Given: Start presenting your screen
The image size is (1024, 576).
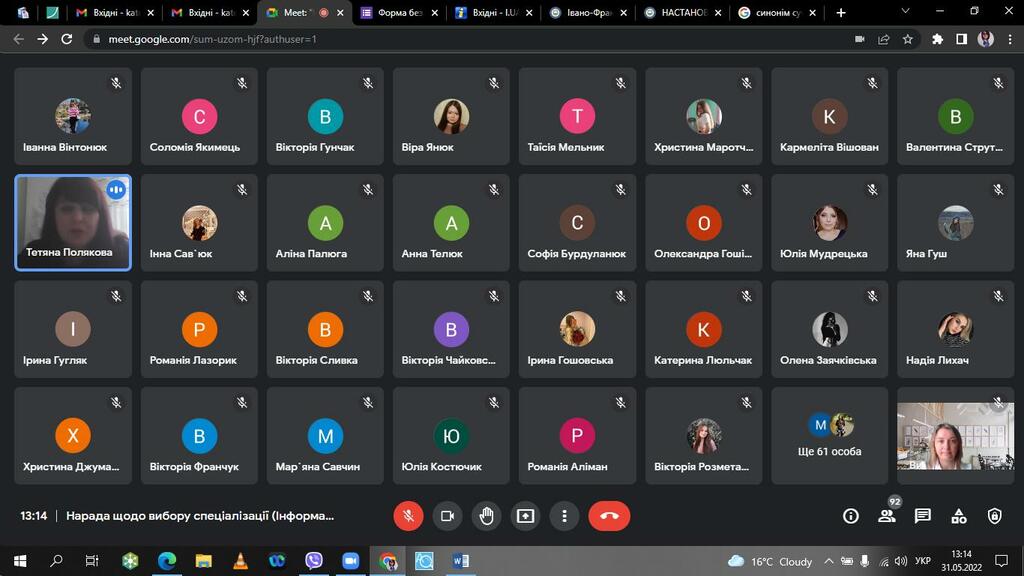Looking at the screenshot, I should coord(526,516).
